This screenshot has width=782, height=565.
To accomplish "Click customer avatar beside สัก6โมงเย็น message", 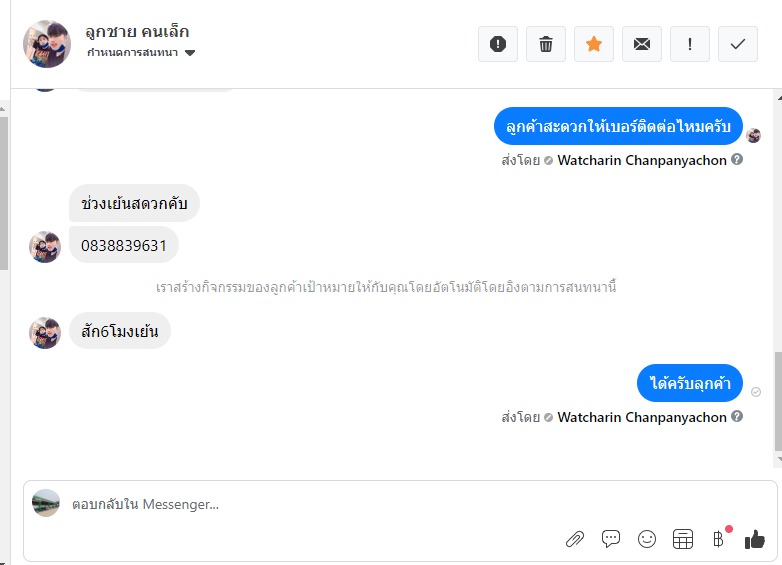I will point(45,333).
